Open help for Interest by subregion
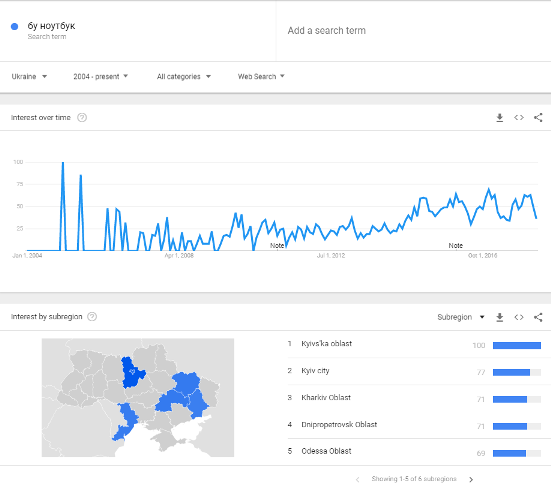The height and width of the screenshot is (490, 551). point(92,317)
